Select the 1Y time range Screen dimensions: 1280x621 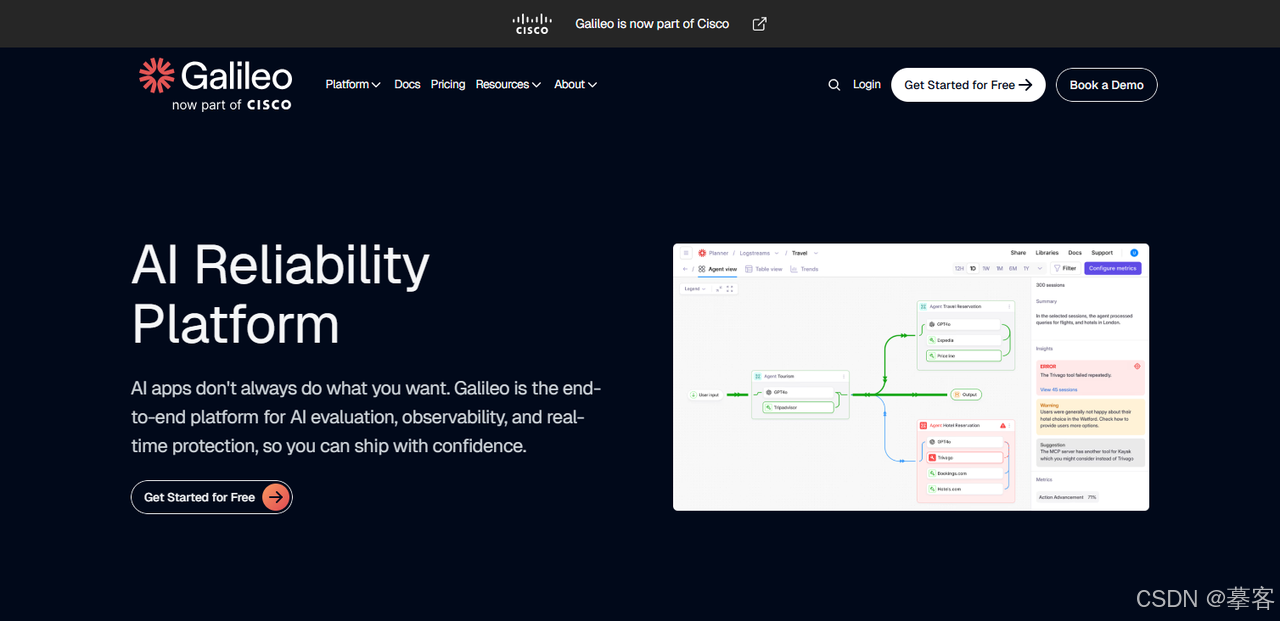tap(1026, 268)
